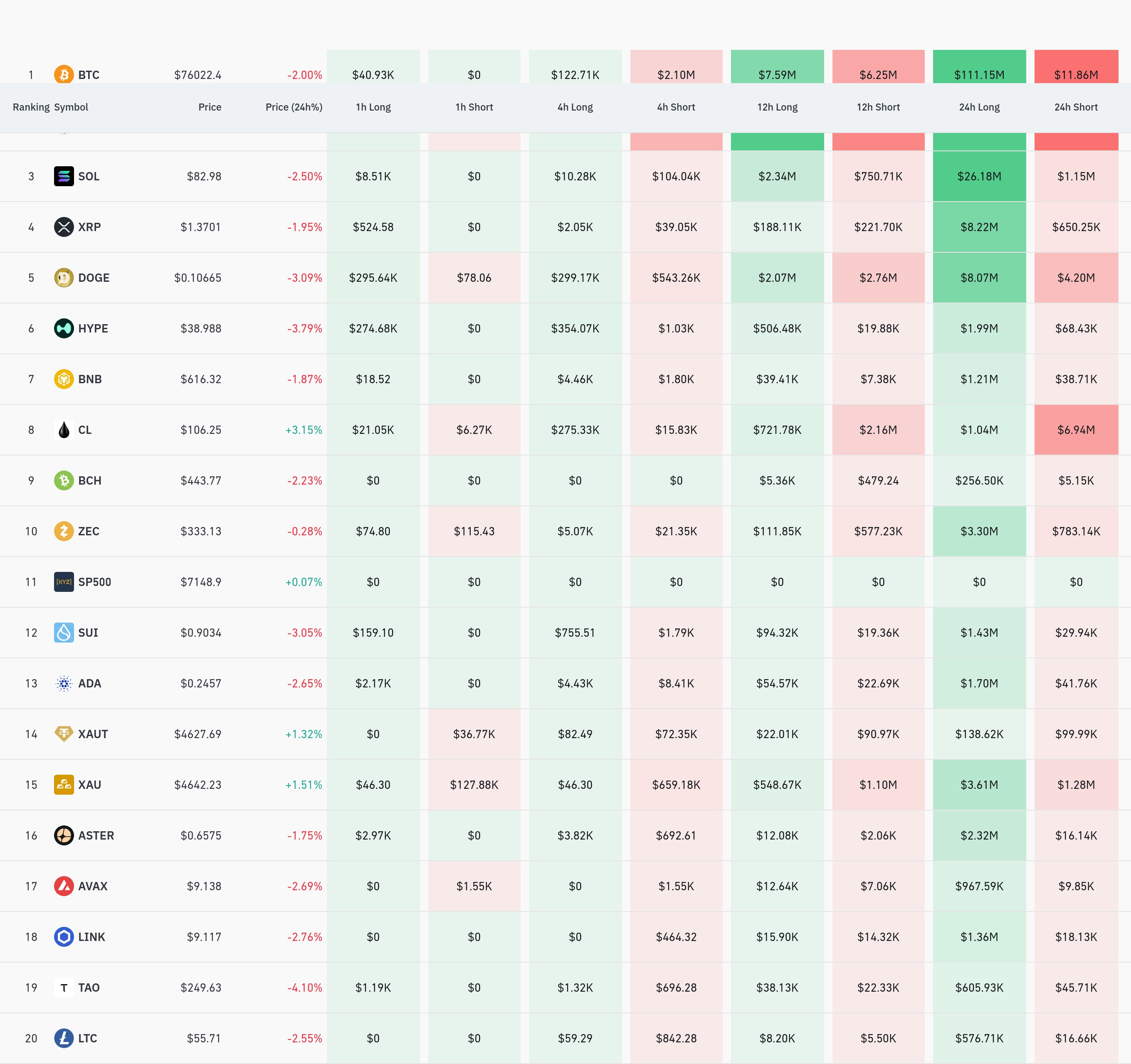Viewport: 1131px width, 1064px height.
Task: Click SOL 24h Long $26.18M cell
Action: 978,176
